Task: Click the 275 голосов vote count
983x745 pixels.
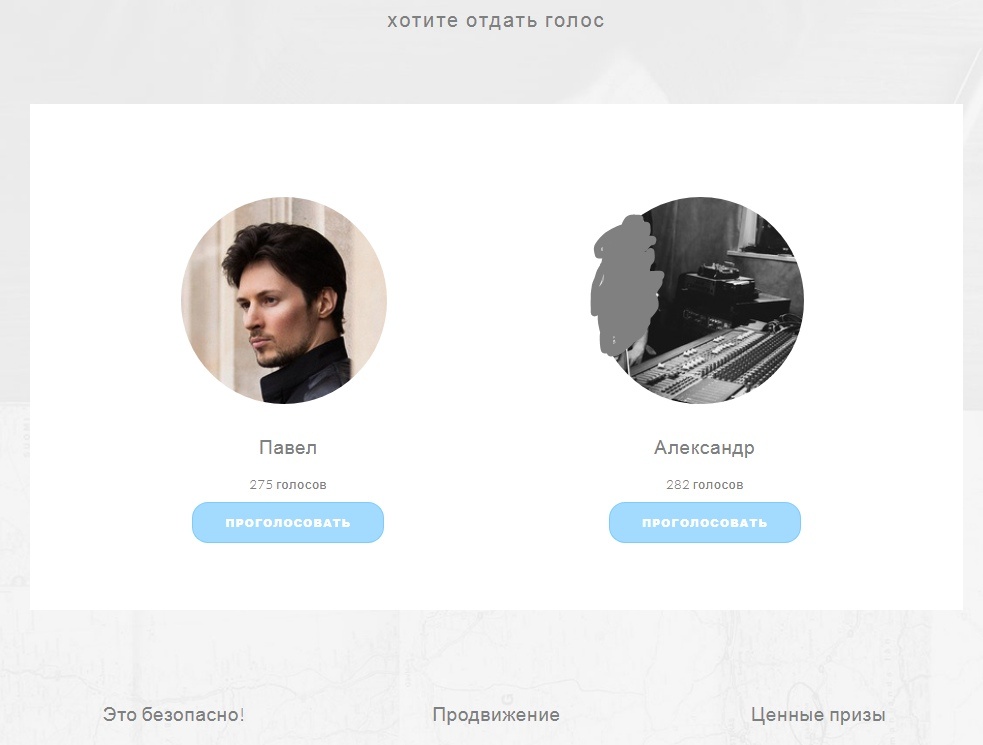Action: tap(288, 485)
